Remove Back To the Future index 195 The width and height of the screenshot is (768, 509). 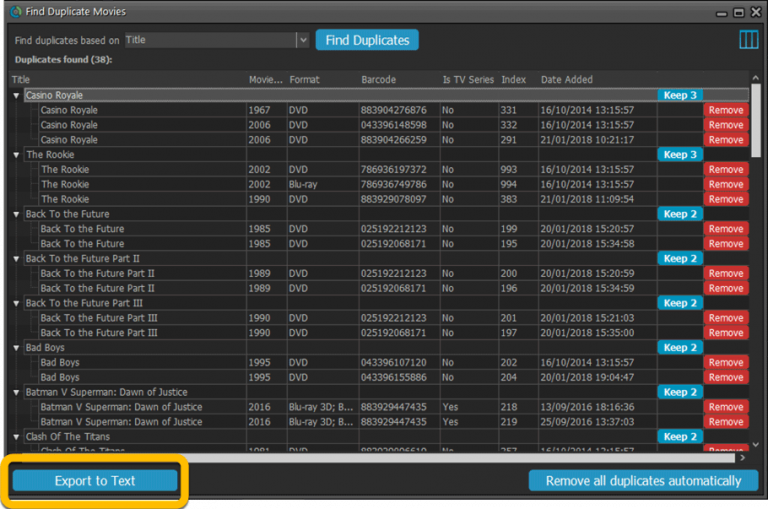coord(726,243)
